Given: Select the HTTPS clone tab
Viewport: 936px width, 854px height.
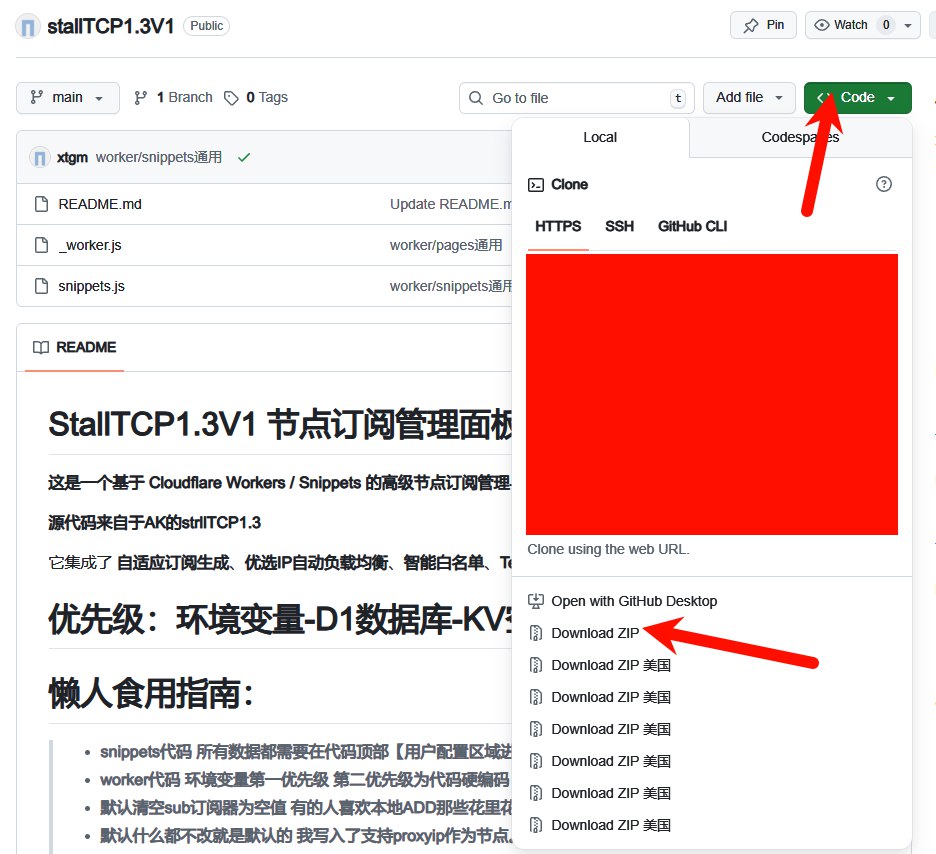Looking at the screenshot, I should tap(558, 226).
